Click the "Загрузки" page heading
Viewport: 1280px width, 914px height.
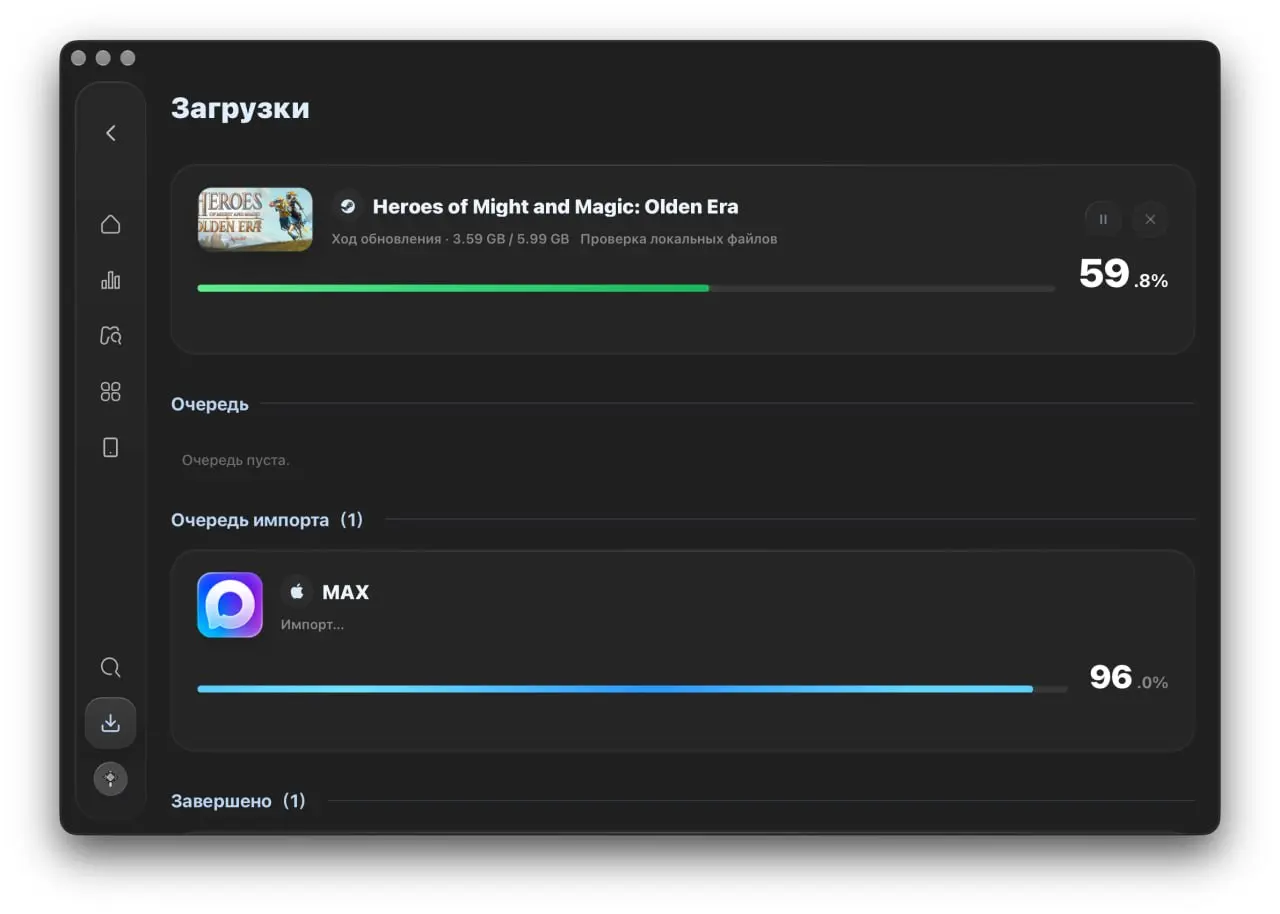click(240, 108)
